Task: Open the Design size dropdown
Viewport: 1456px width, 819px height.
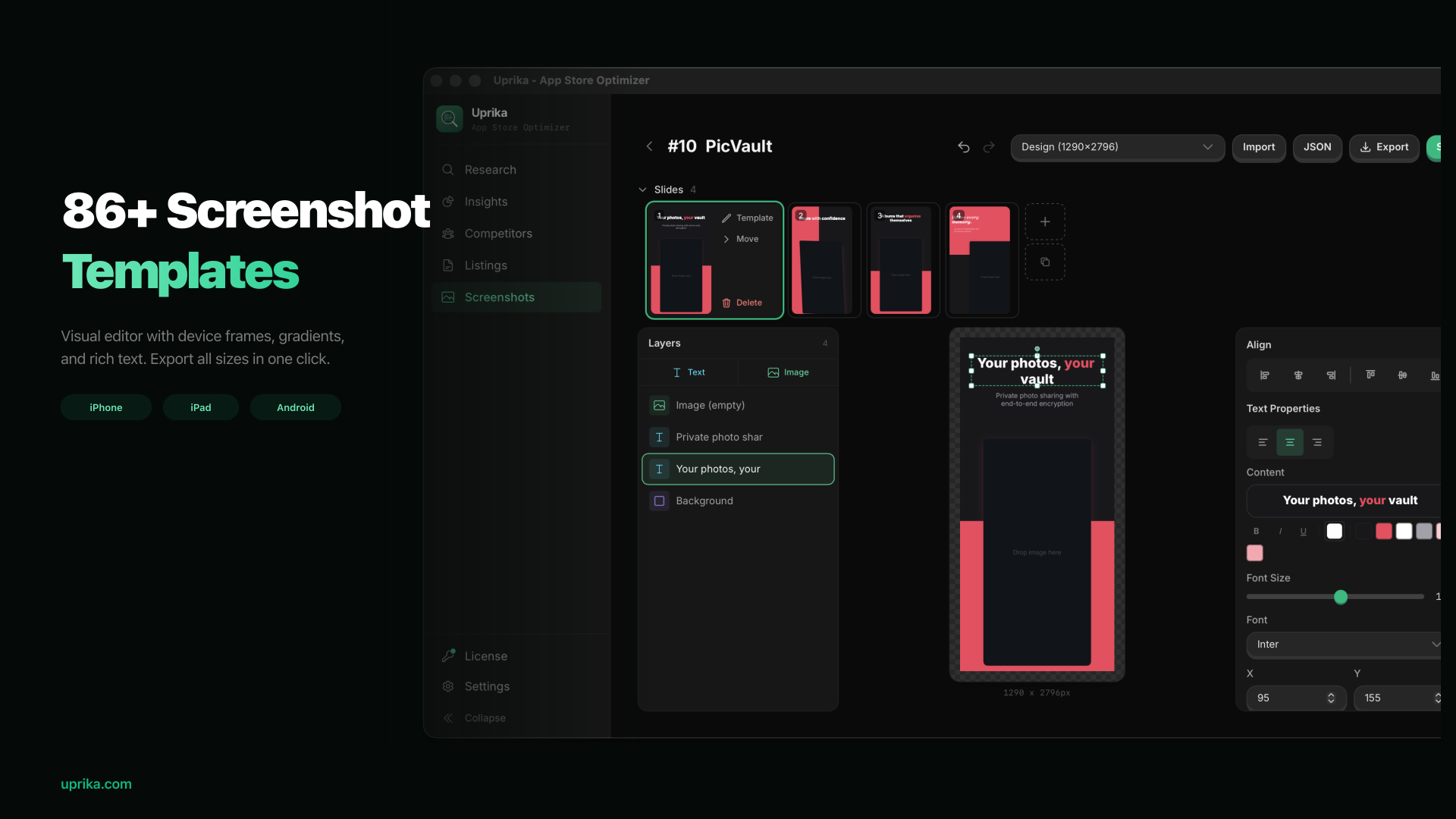Action: tap(1117, 147)
